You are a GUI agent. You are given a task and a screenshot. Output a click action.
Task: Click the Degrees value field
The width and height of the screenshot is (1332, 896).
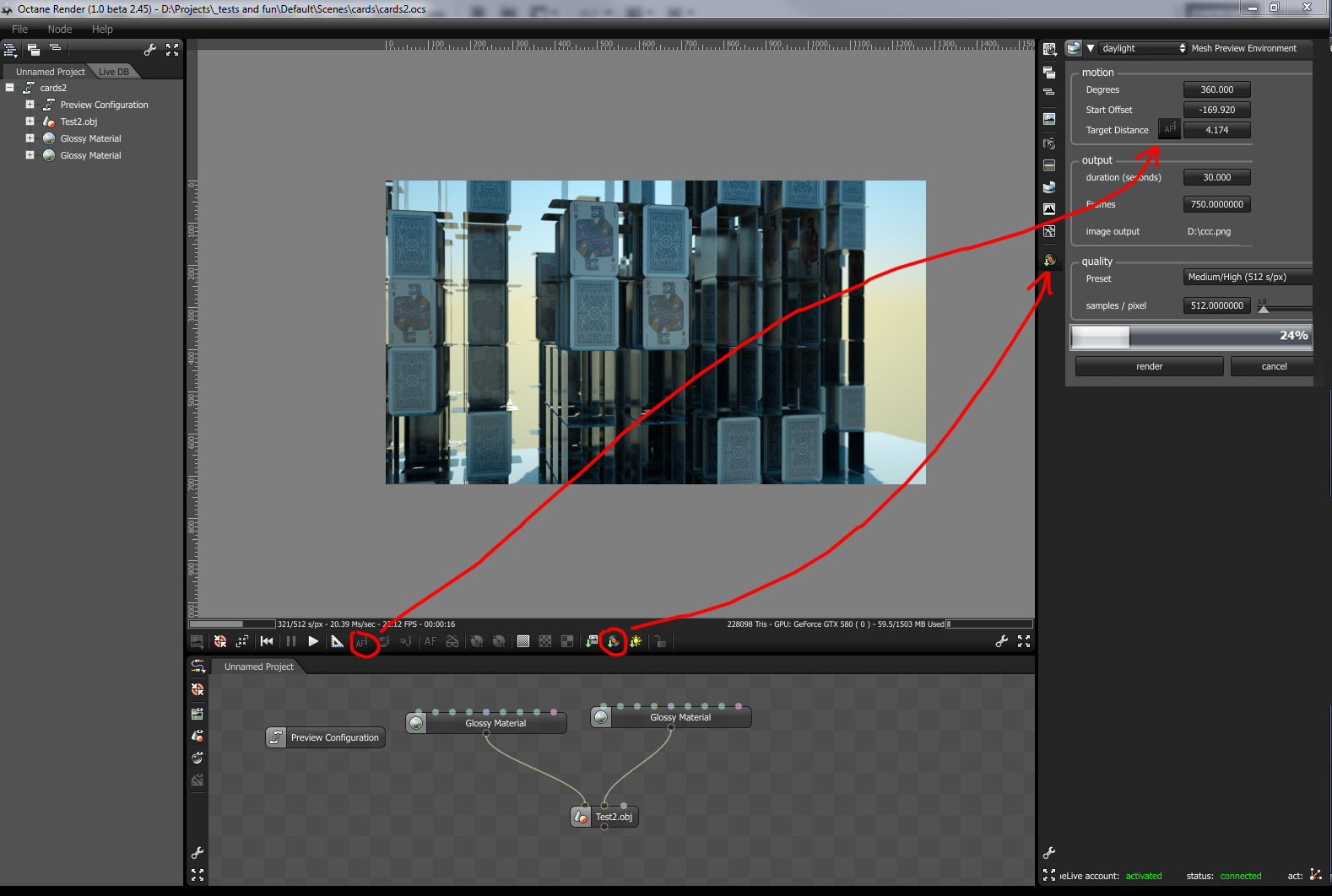tap(1216, 89)
